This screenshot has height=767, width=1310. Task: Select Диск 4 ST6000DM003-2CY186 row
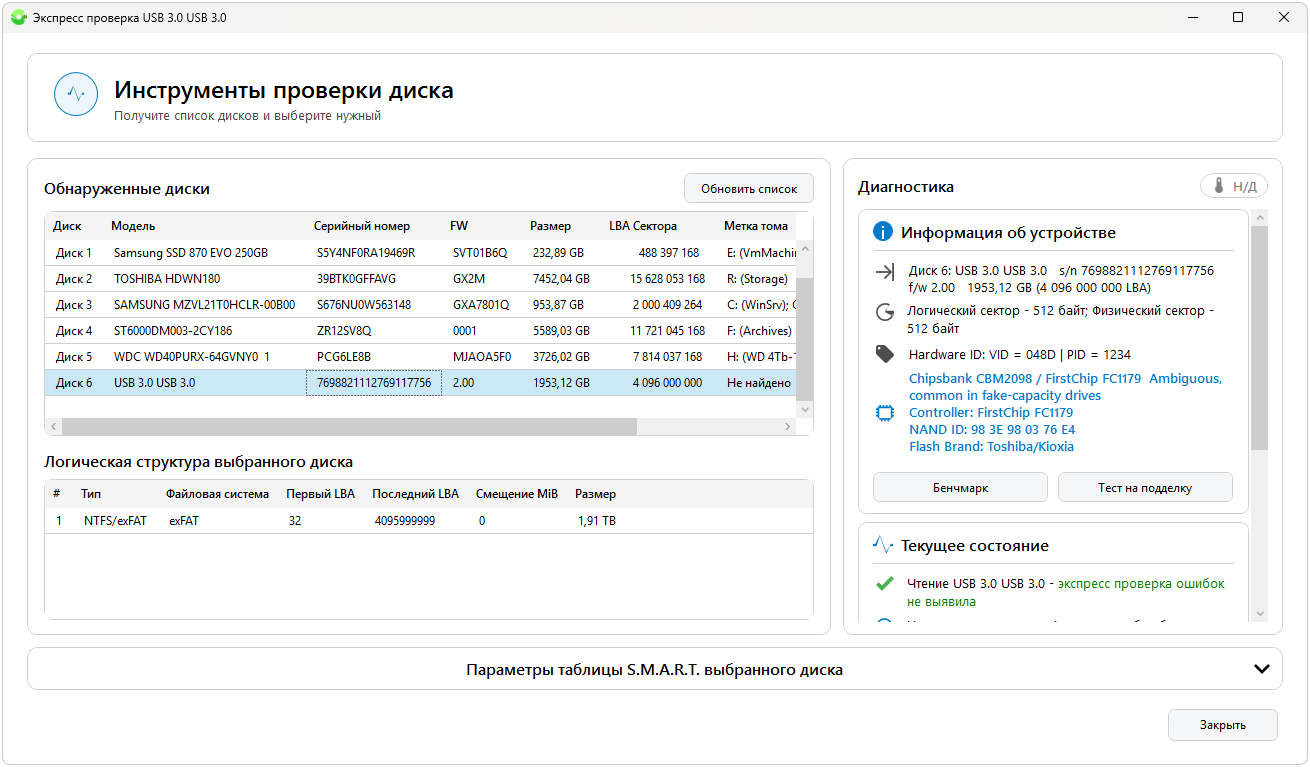[x=421, y=331]
